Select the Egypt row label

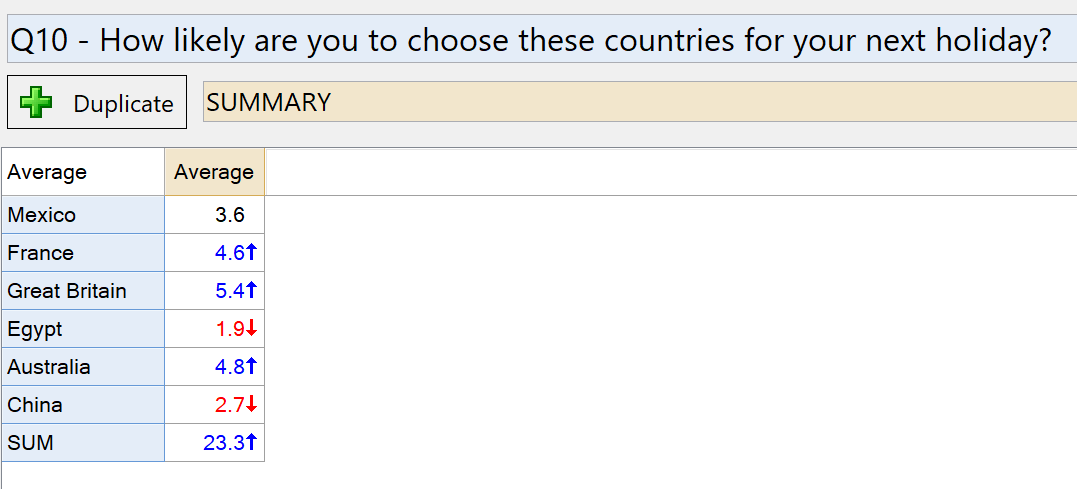coord(83,329)
